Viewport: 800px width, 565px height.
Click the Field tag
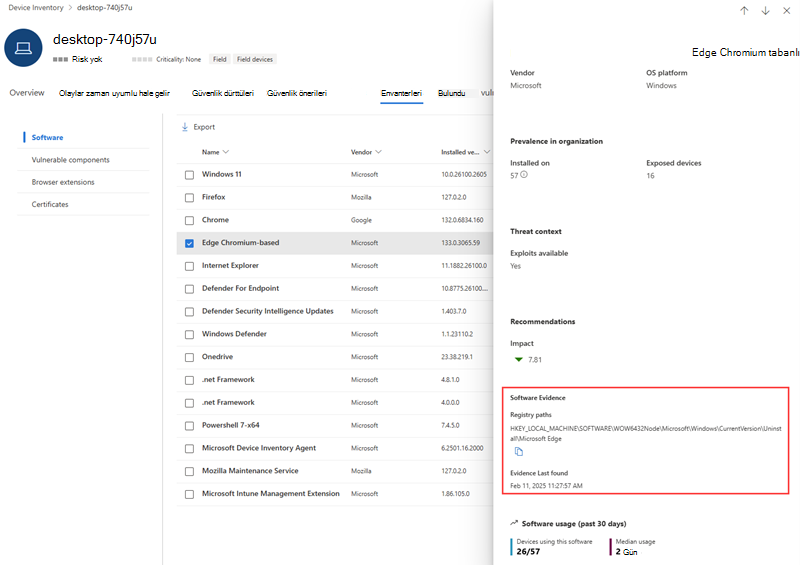(220, 59)
